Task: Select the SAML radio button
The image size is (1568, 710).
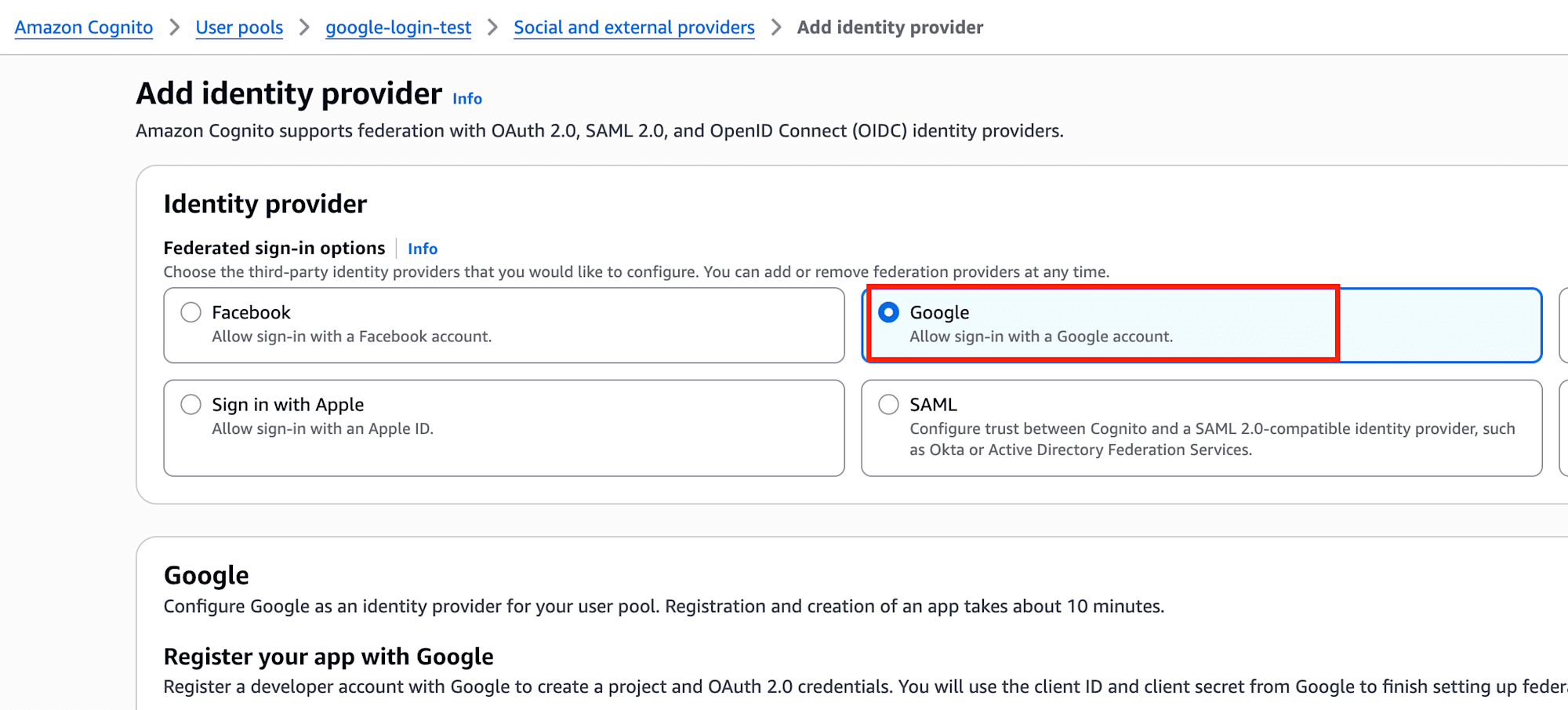Action: [888, 405]
